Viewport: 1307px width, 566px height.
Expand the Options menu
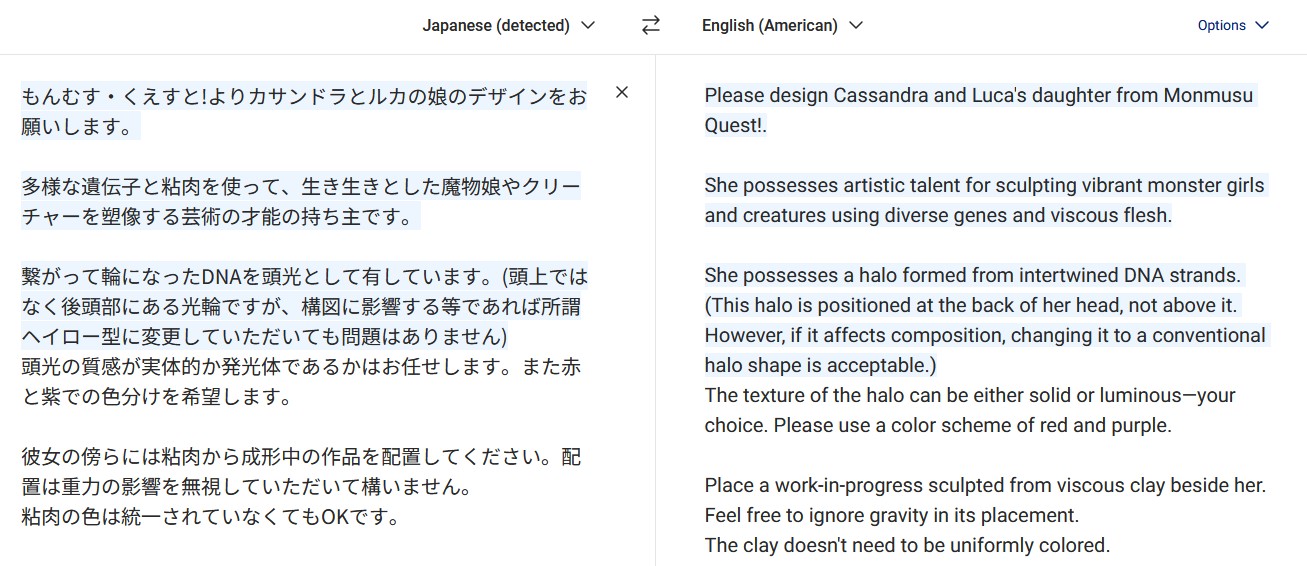tap(1232, 26)
